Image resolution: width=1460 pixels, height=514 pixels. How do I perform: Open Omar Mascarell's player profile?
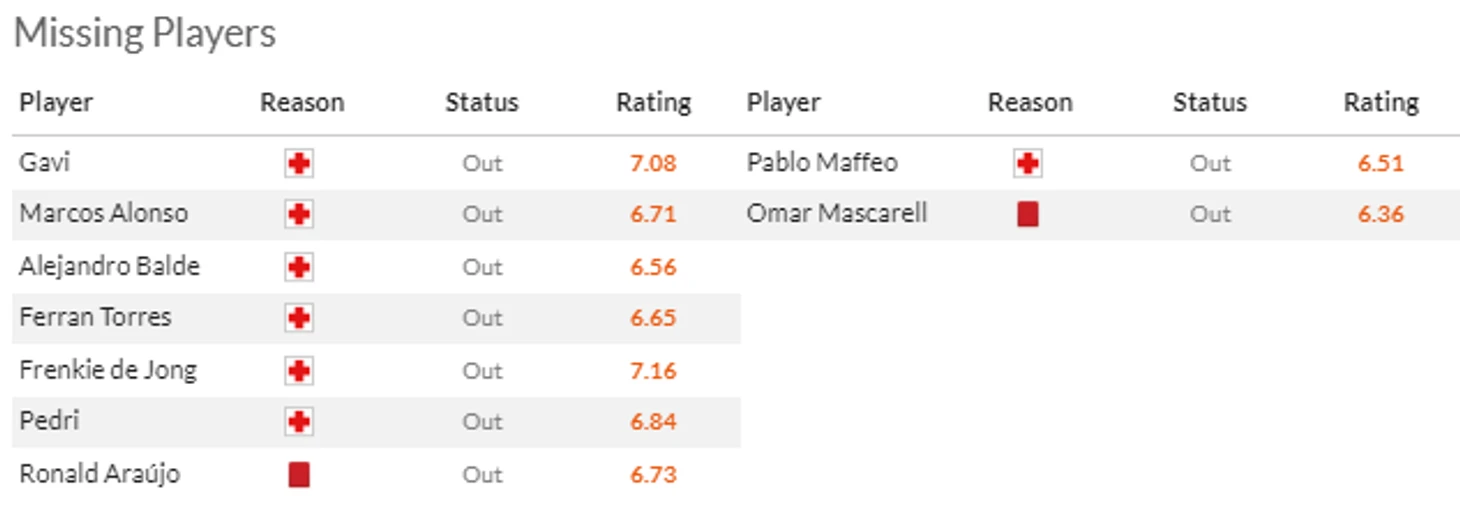click(837, 213)
